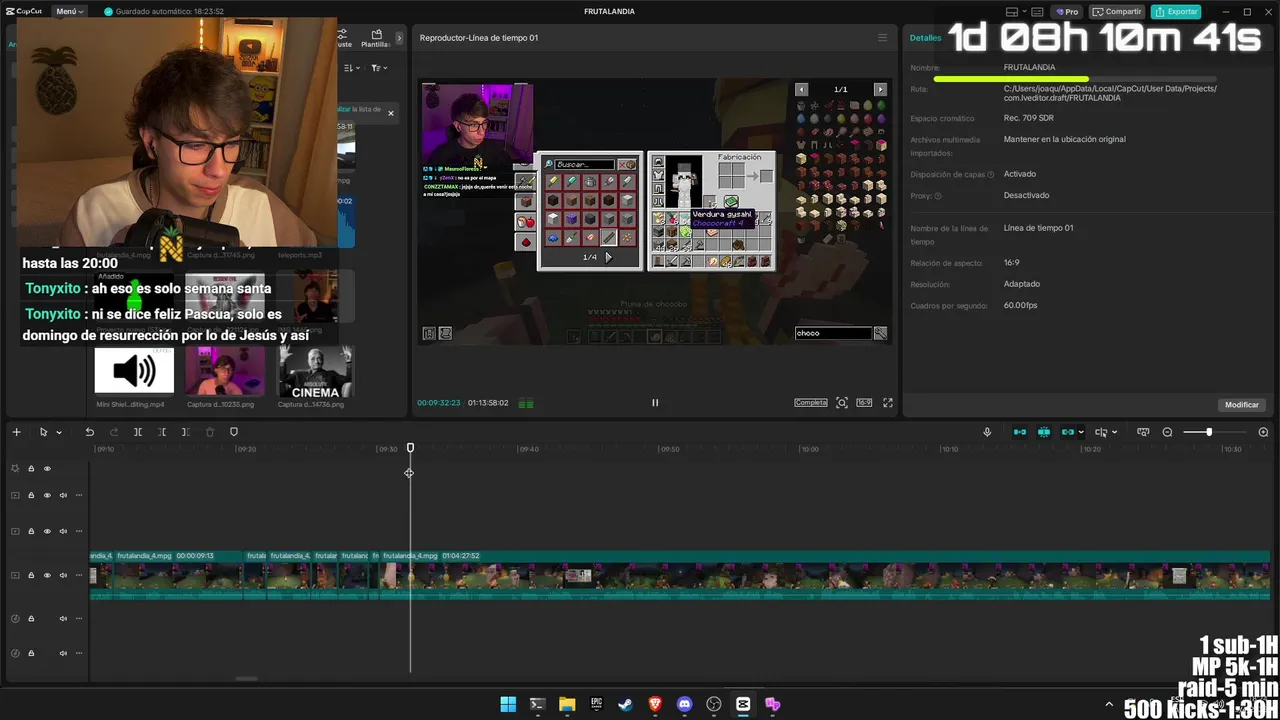
Task: Open more options for main video track
Action: click(x=79, y=575)
